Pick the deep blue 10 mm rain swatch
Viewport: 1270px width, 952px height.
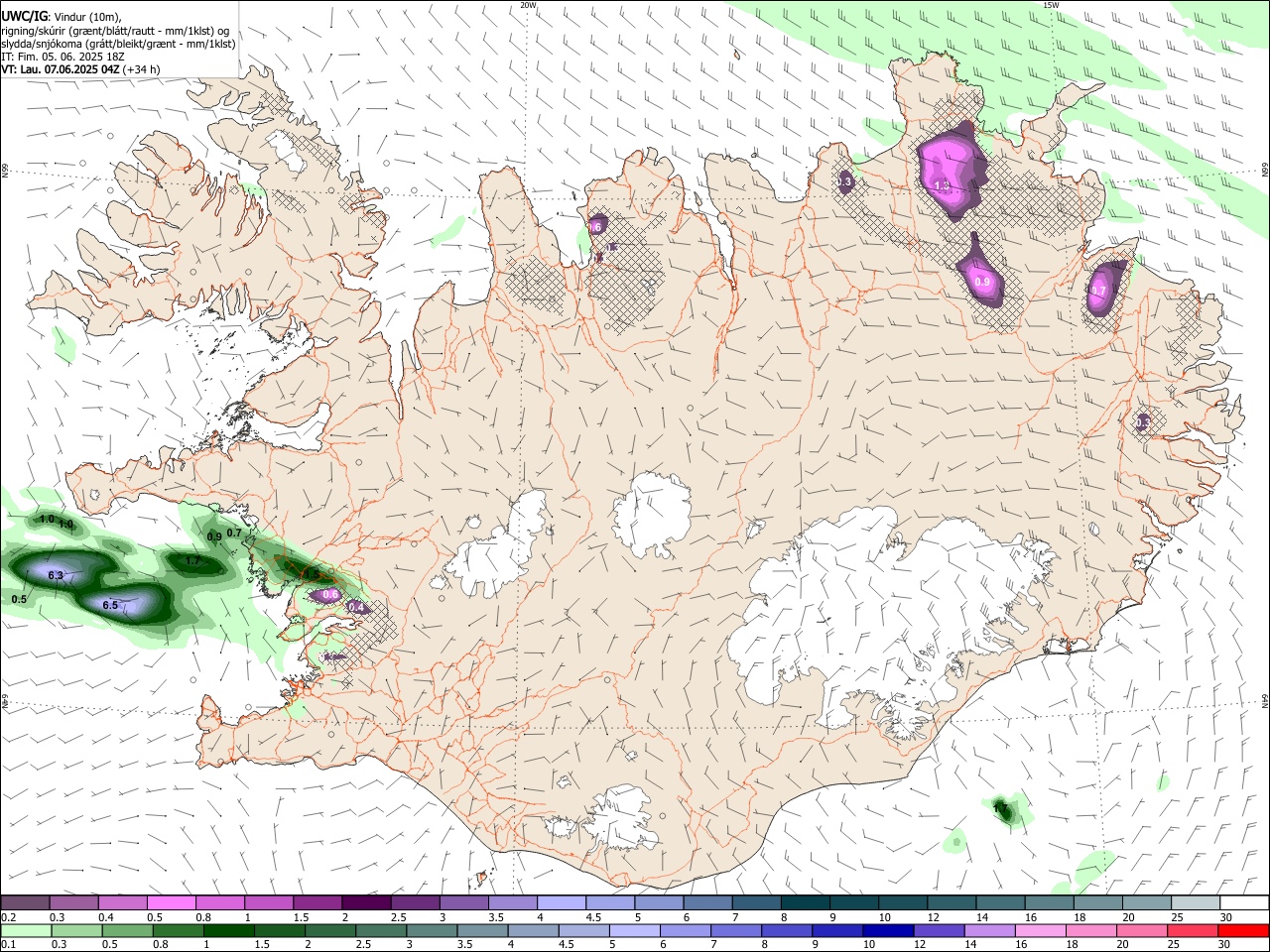tap(888, 930)
